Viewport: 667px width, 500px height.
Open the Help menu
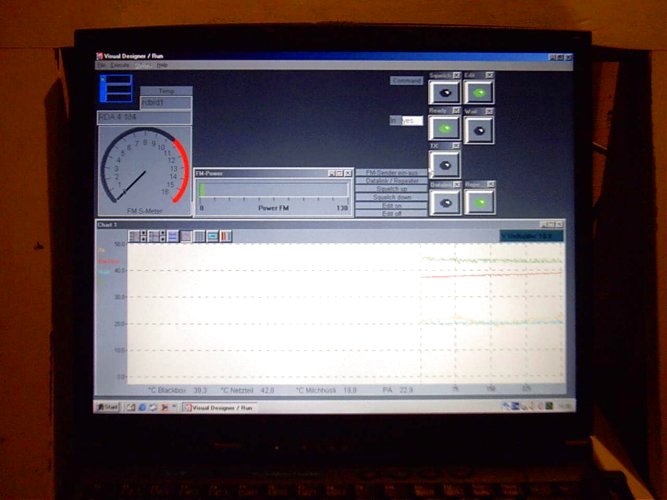click(162, 65)
